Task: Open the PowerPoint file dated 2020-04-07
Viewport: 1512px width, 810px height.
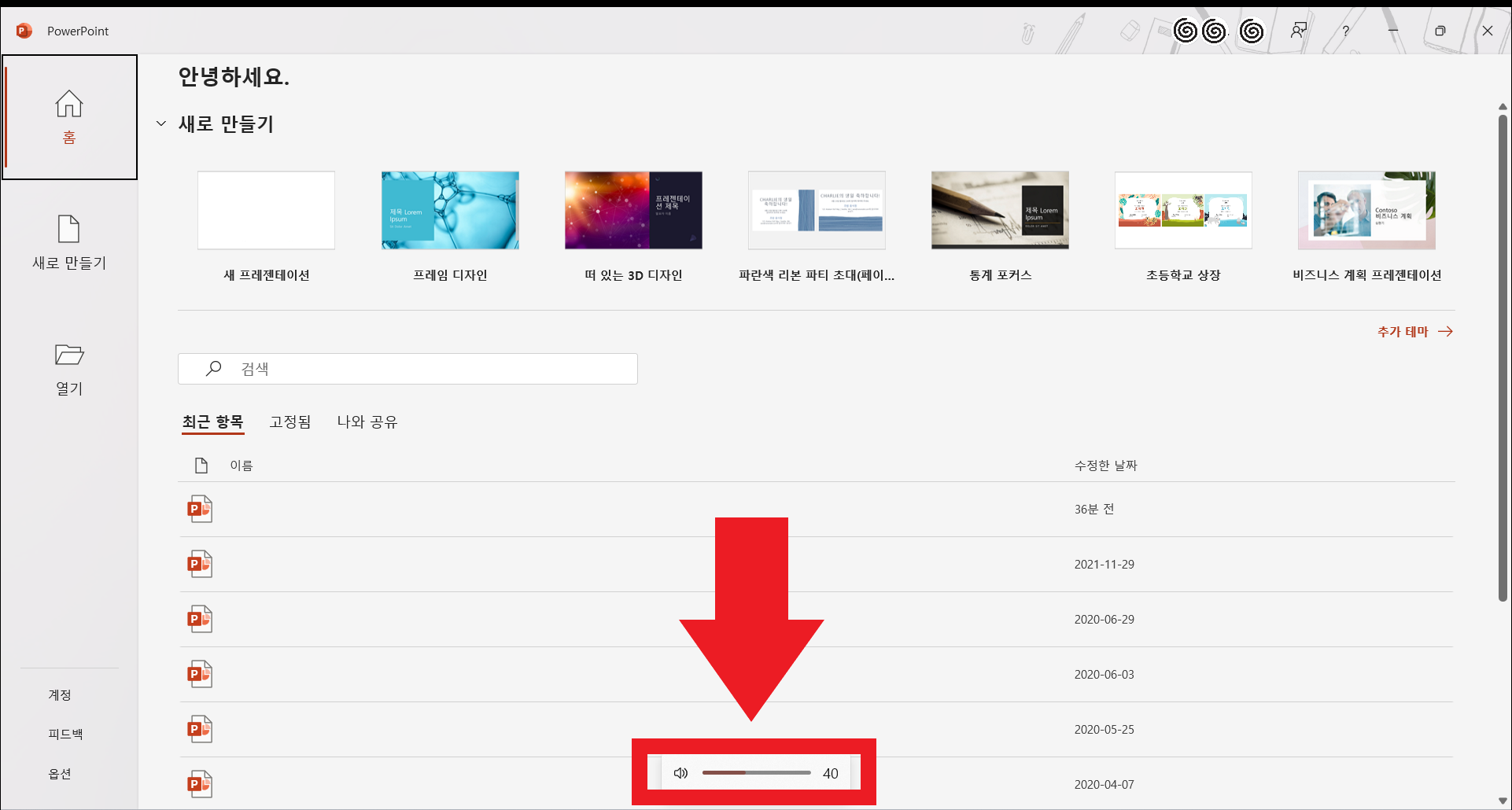Action: 816,783
